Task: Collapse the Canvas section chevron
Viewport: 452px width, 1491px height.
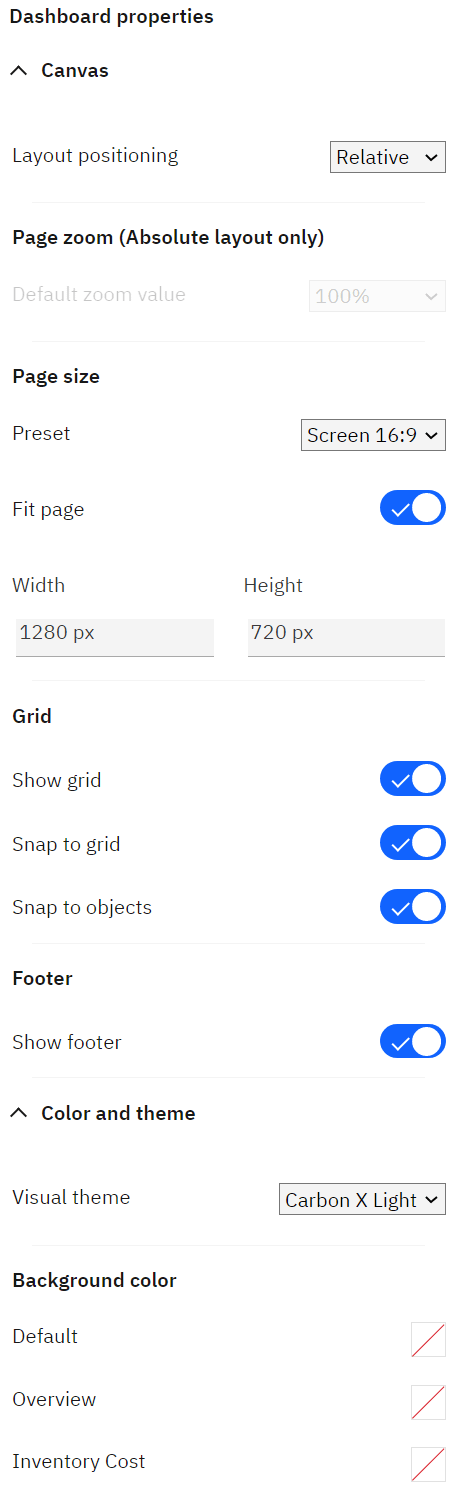Action: (x=18, y=71)
